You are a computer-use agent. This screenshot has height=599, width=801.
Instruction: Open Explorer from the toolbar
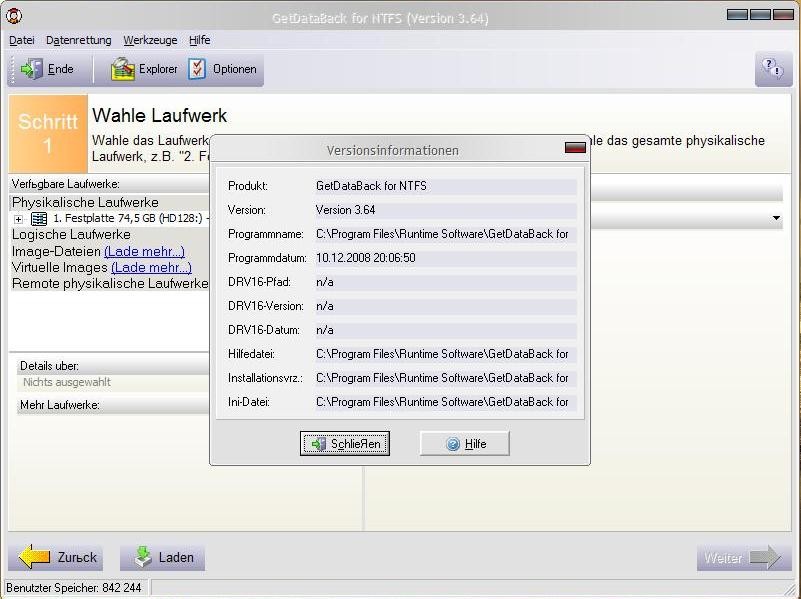coord(144,69)
